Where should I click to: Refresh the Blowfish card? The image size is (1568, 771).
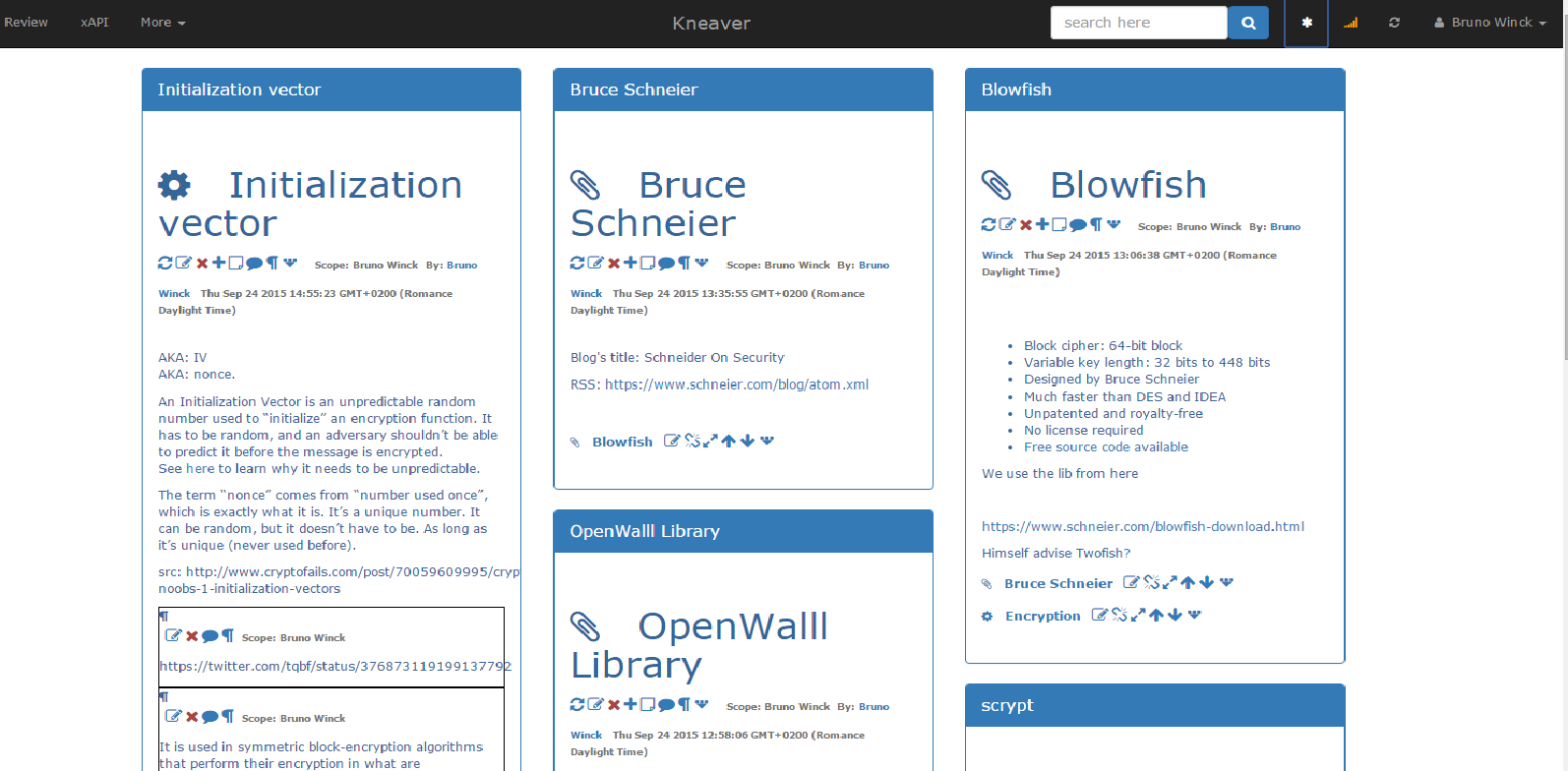tap(989, 224)
